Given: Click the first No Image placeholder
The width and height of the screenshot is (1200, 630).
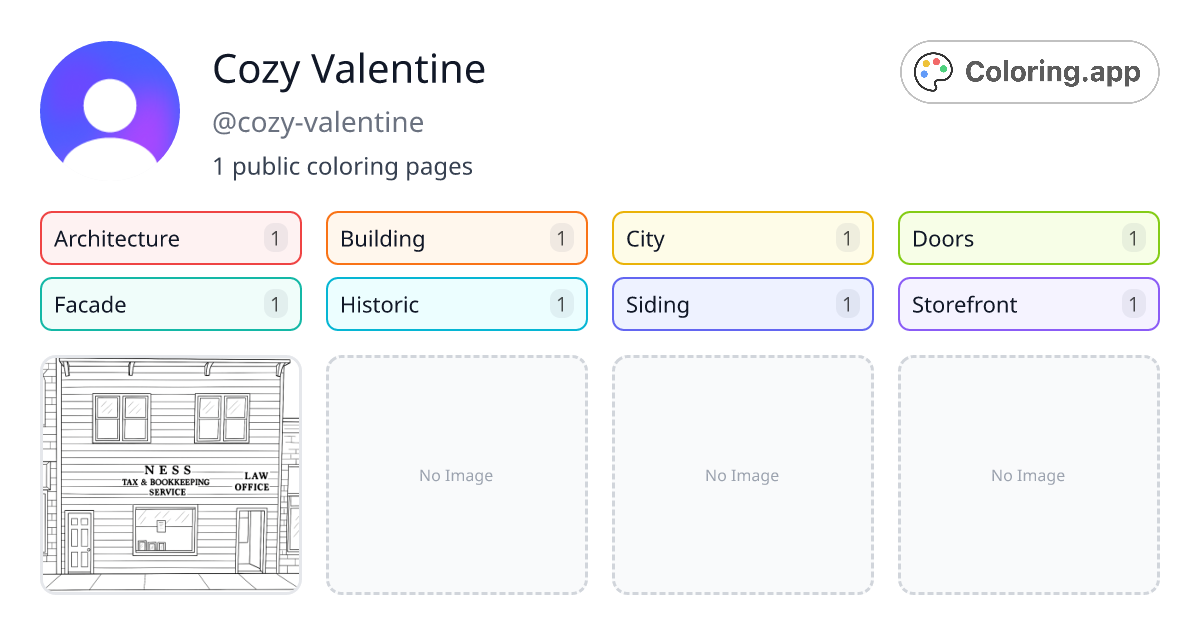Looking at the screenshot, I should 456,475.
